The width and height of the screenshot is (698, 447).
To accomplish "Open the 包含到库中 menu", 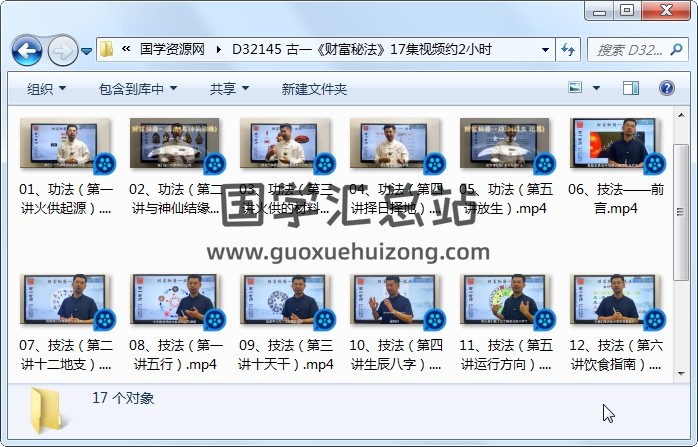I will tap(140, 89).
